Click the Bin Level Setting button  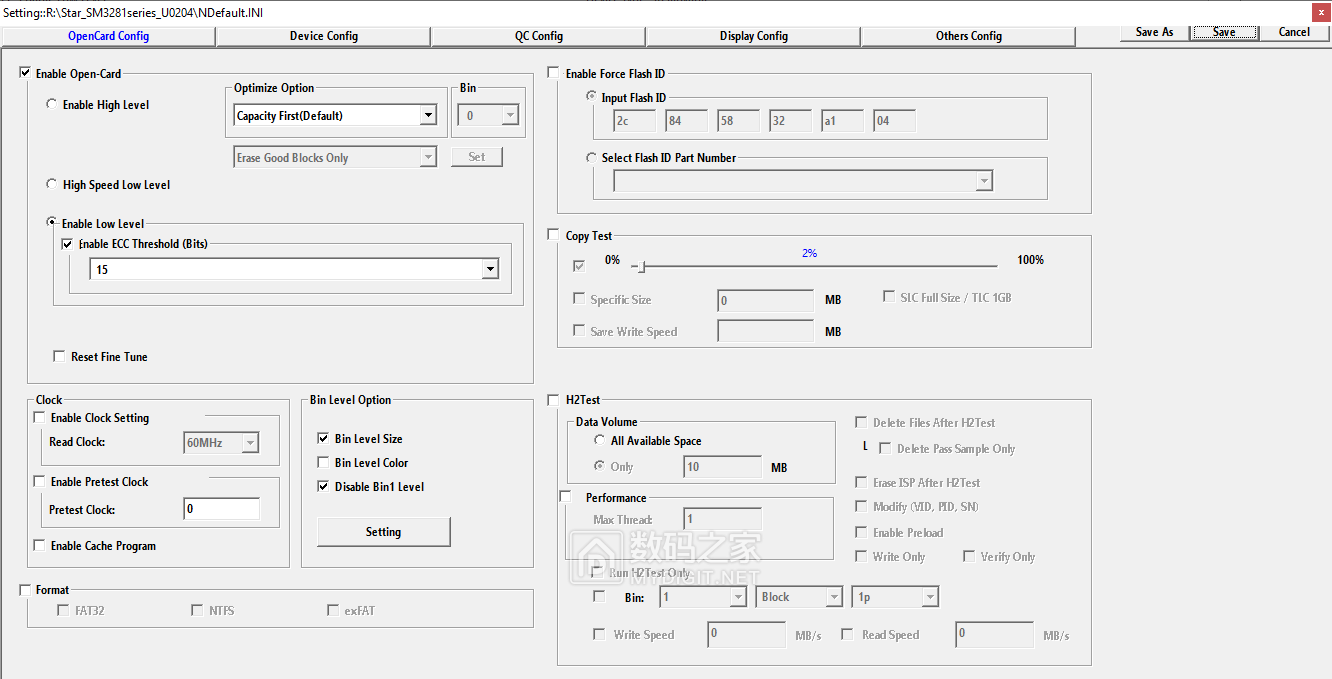[x=383, y=532]
